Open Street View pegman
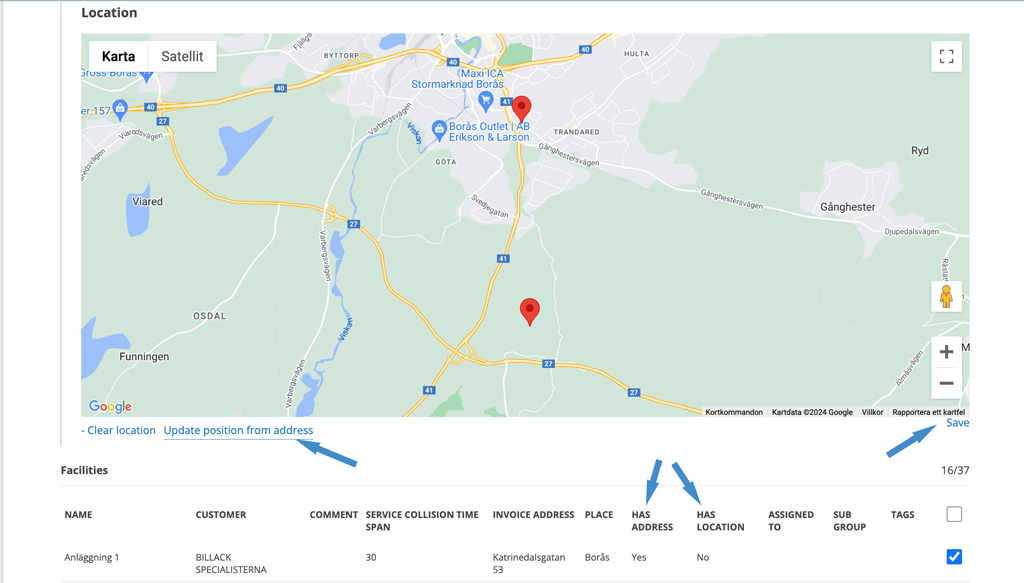 click(x=946, y=296)
